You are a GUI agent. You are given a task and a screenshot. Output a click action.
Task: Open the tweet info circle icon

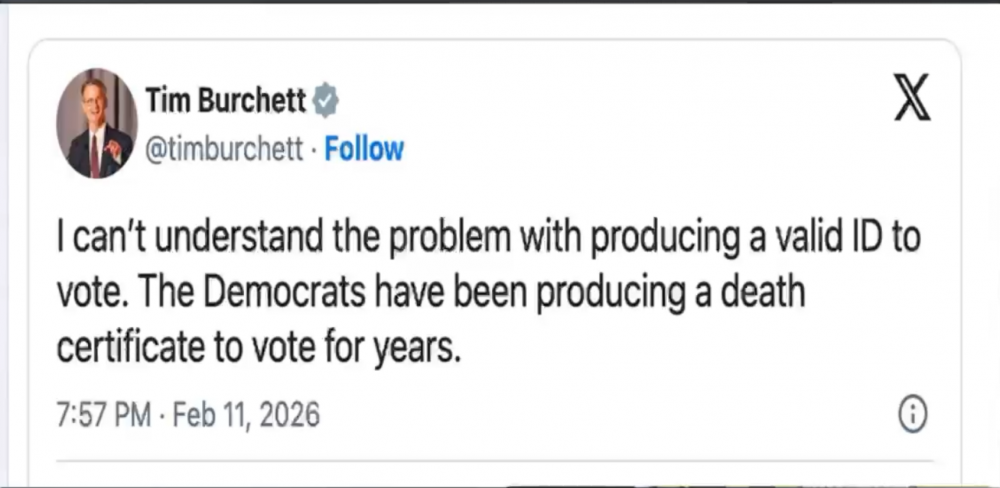click(x=912, y=415)
